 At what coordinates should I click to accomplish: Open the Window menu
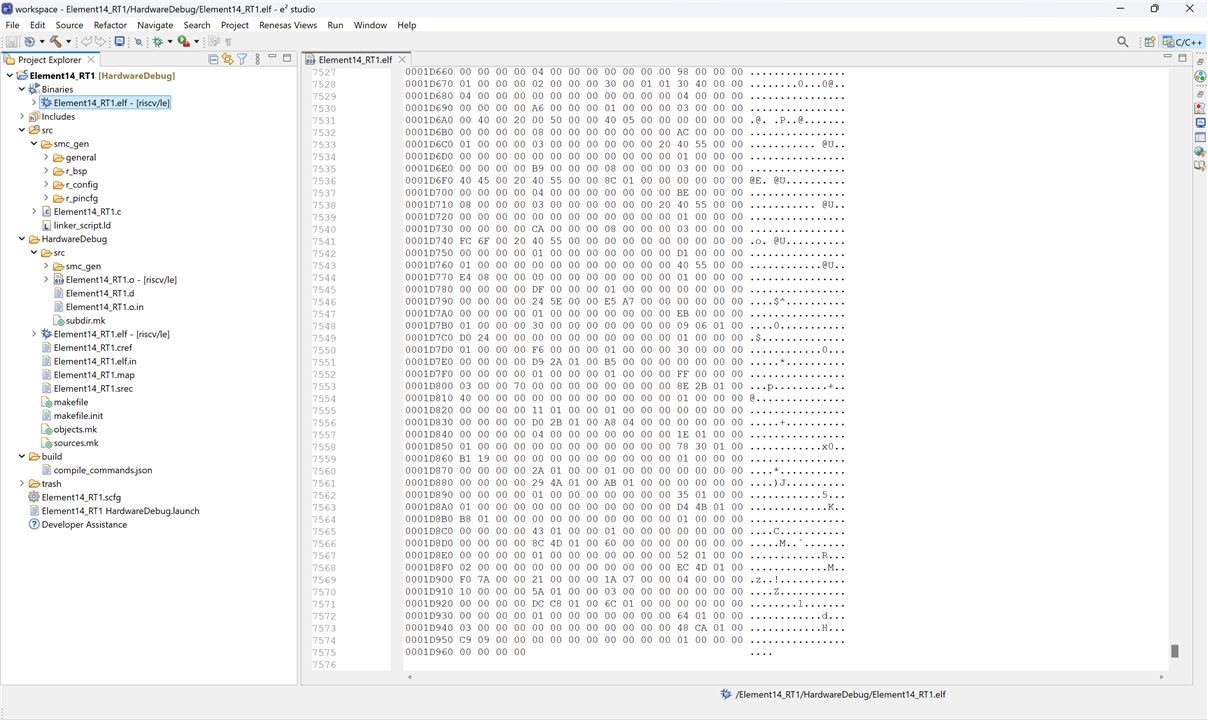(370, 25)
